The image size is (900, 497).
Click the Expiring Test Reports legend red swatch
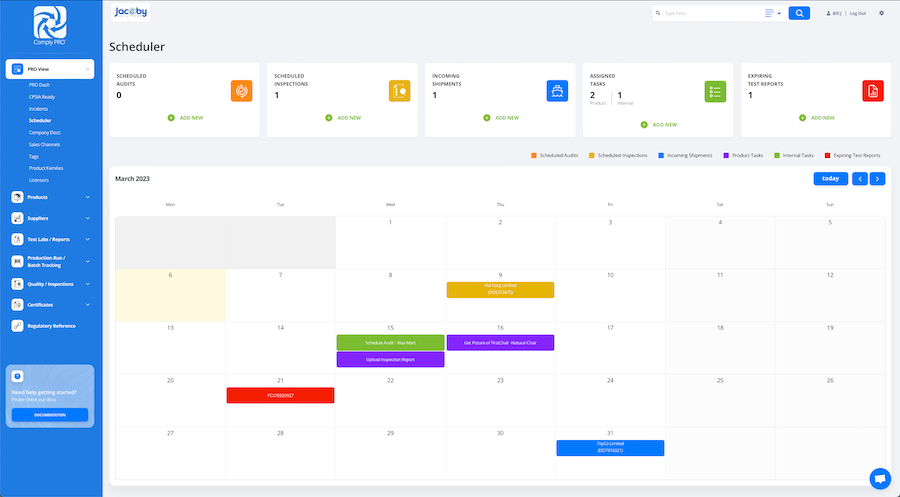pos(828,156)
